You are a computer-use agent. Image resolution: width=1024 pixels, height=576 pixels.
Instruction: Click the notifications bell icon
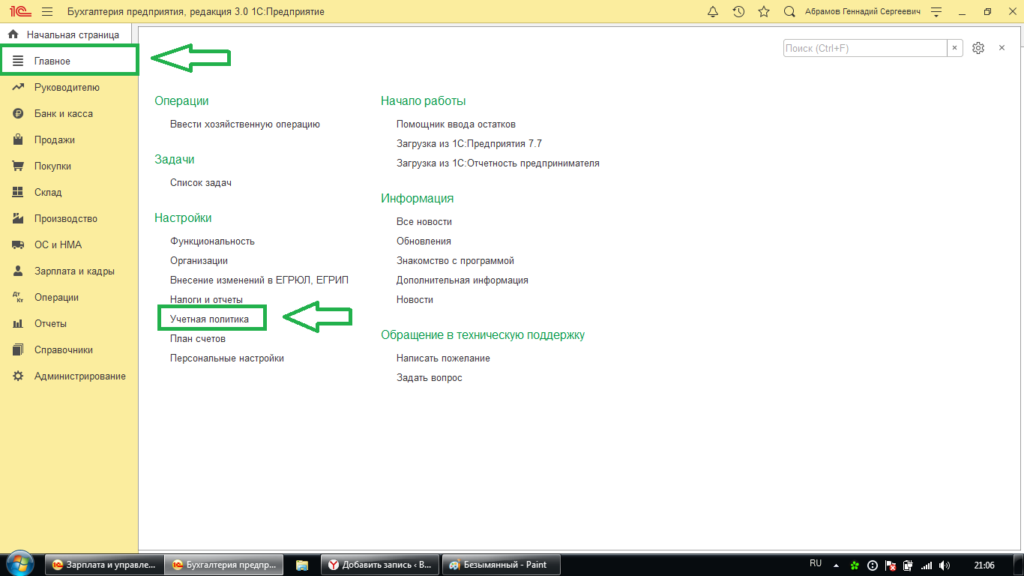click(712, 12)
